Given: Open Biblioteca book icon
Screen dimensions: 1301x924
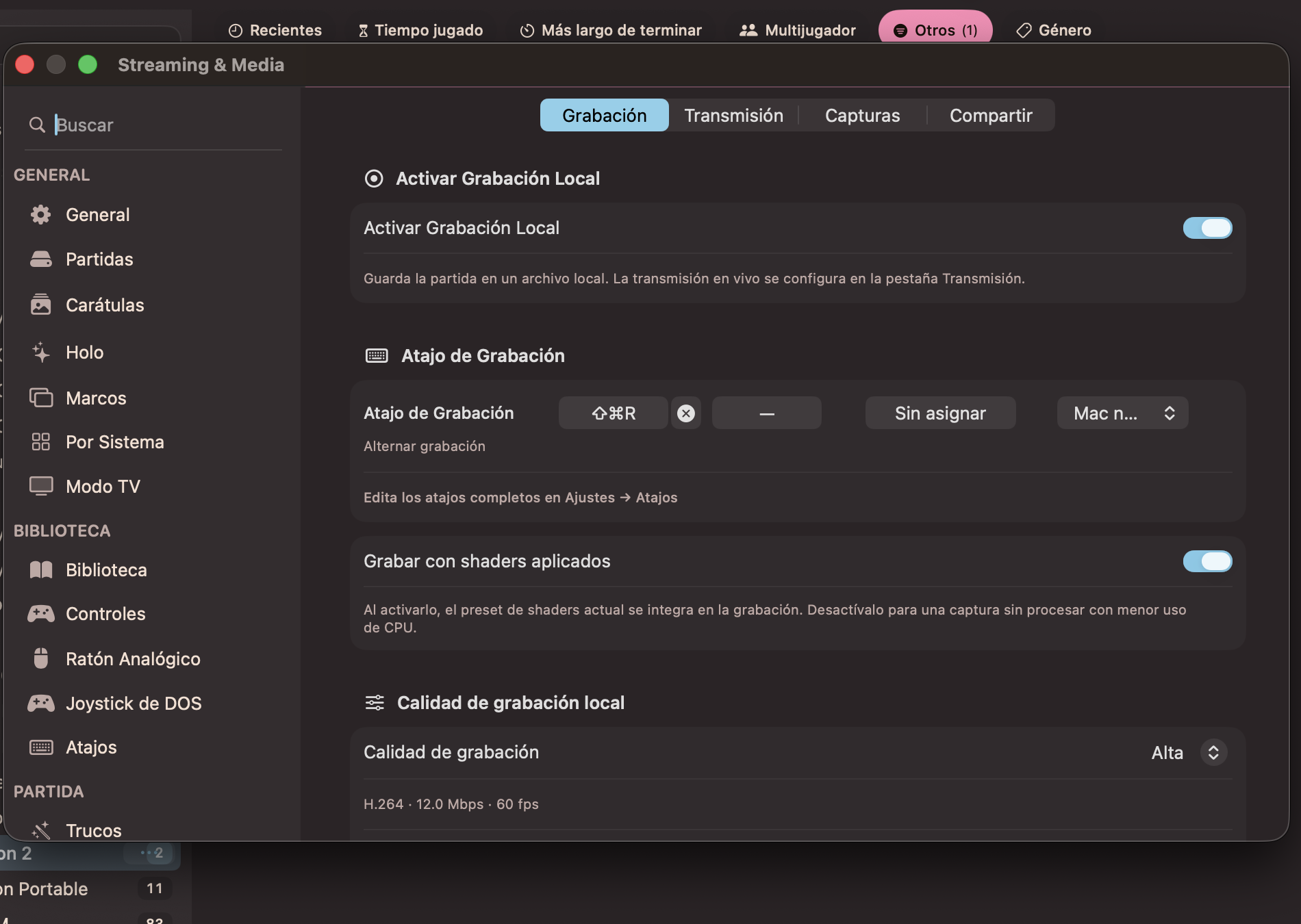Looking at the screenshot, I should click(41, 569).
